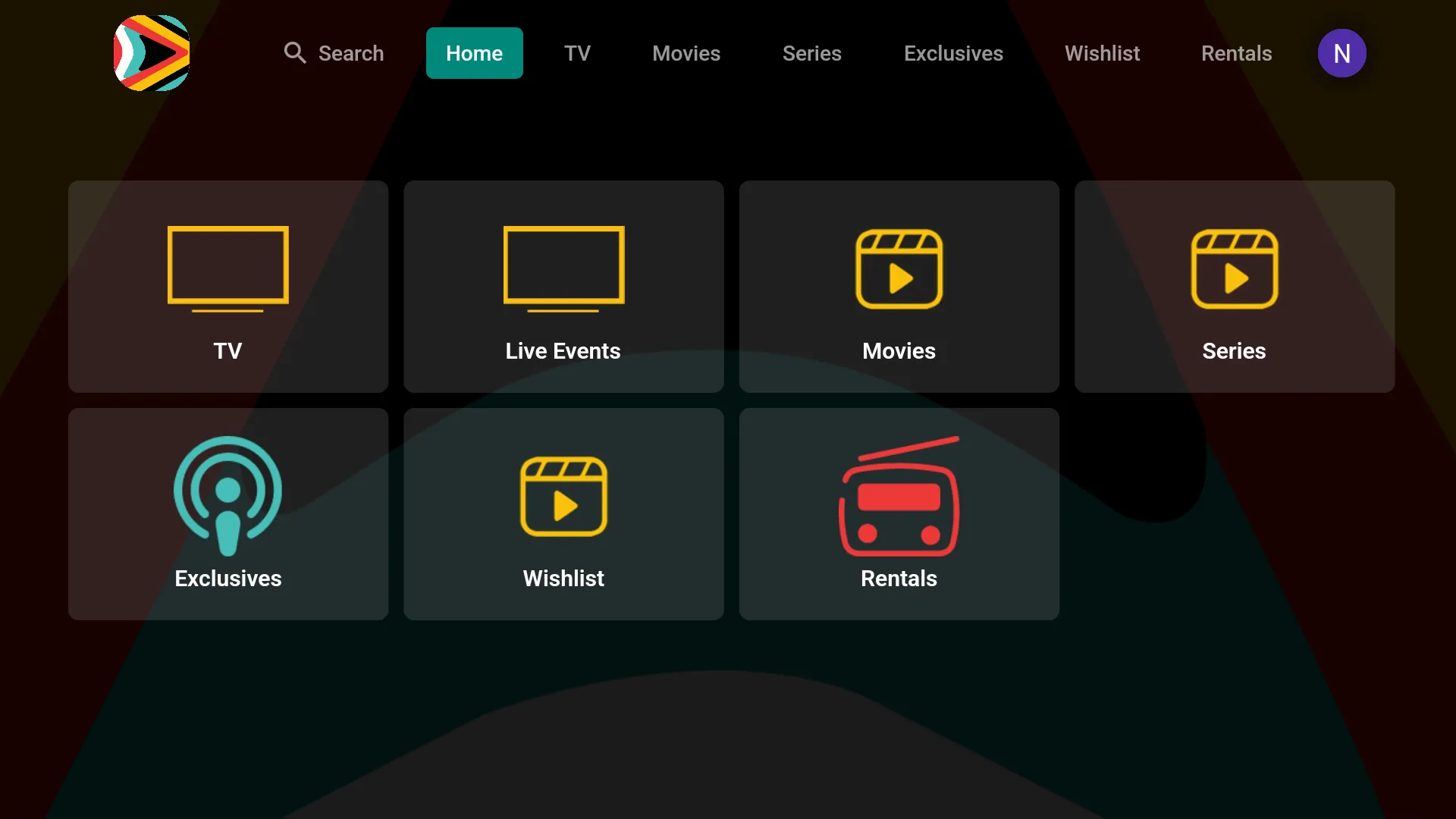This screenshot has height=819, width=1456.
Task: Navigate to TV menu item
Action: coord(576,53)
